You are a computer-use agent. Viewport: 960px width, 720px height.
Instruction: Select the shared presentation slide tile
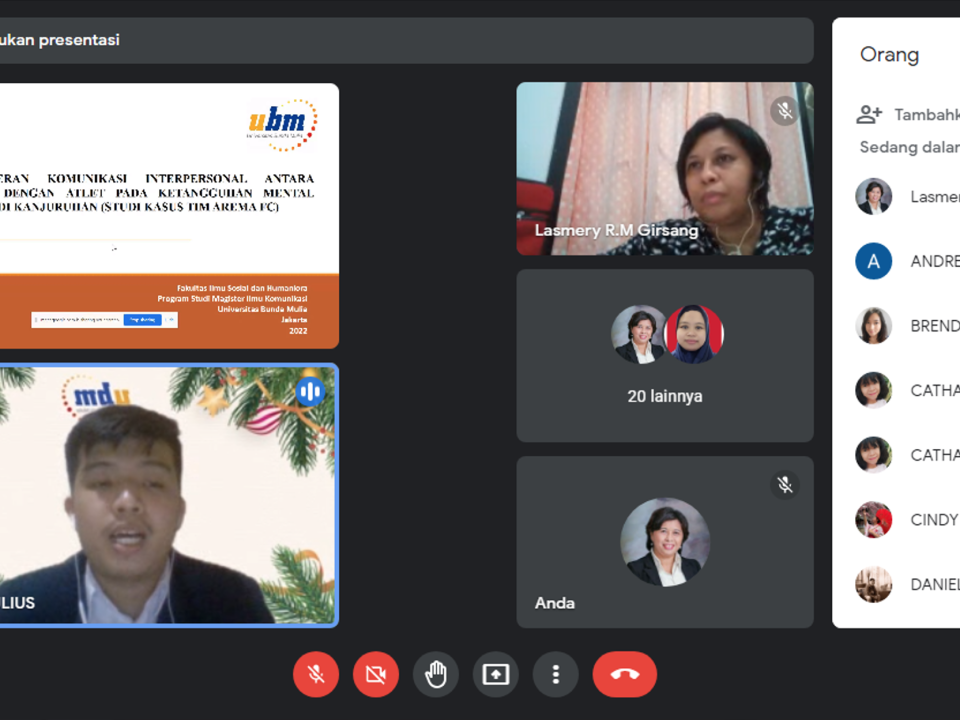(x=169, y=216)
